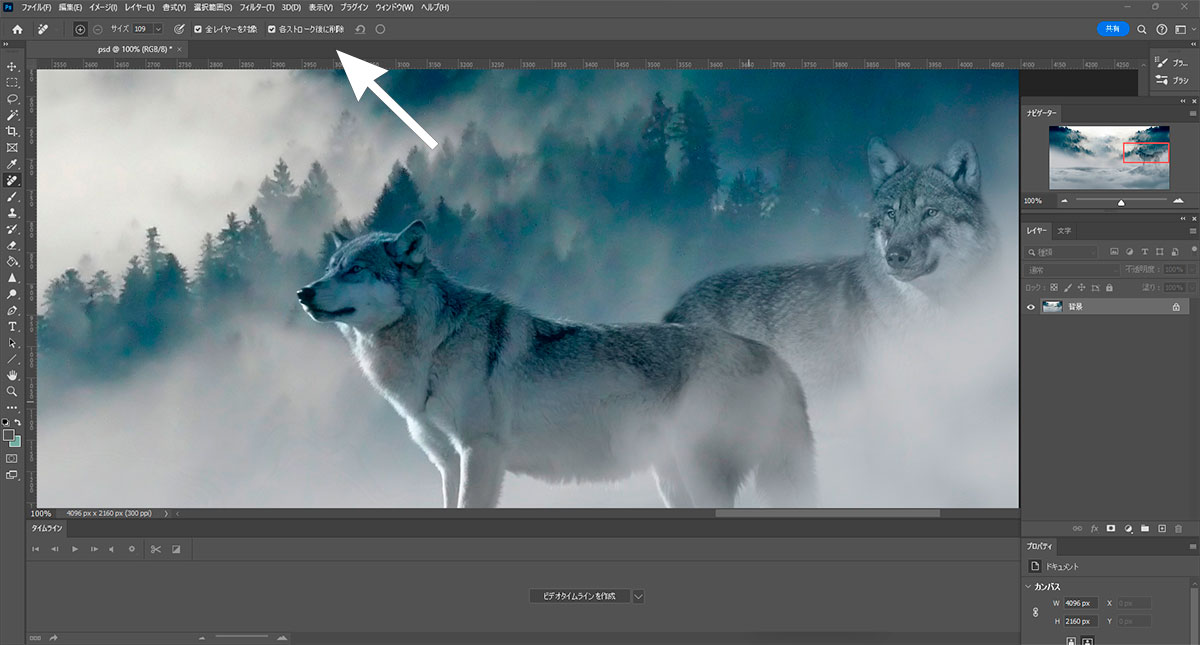
Task: Select the Move tool
Action: (x=12, y=66)
